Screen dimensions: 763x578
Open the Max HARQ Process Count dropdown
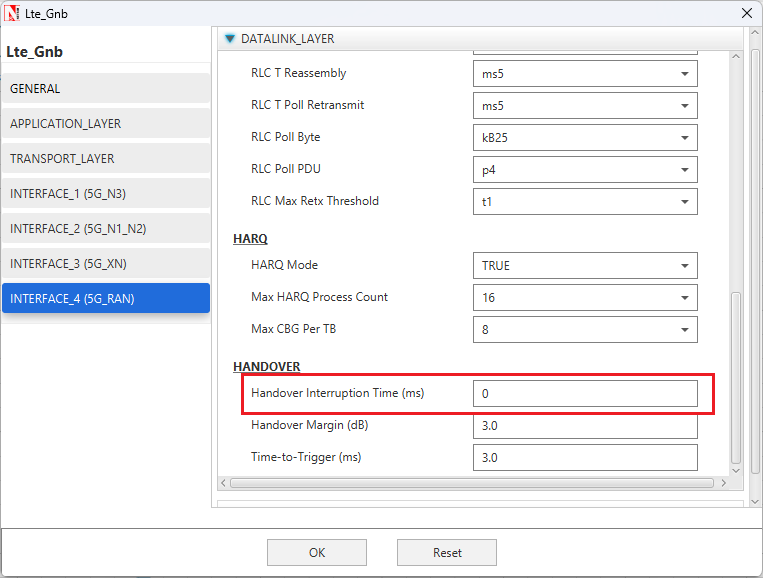pos(585,298)
